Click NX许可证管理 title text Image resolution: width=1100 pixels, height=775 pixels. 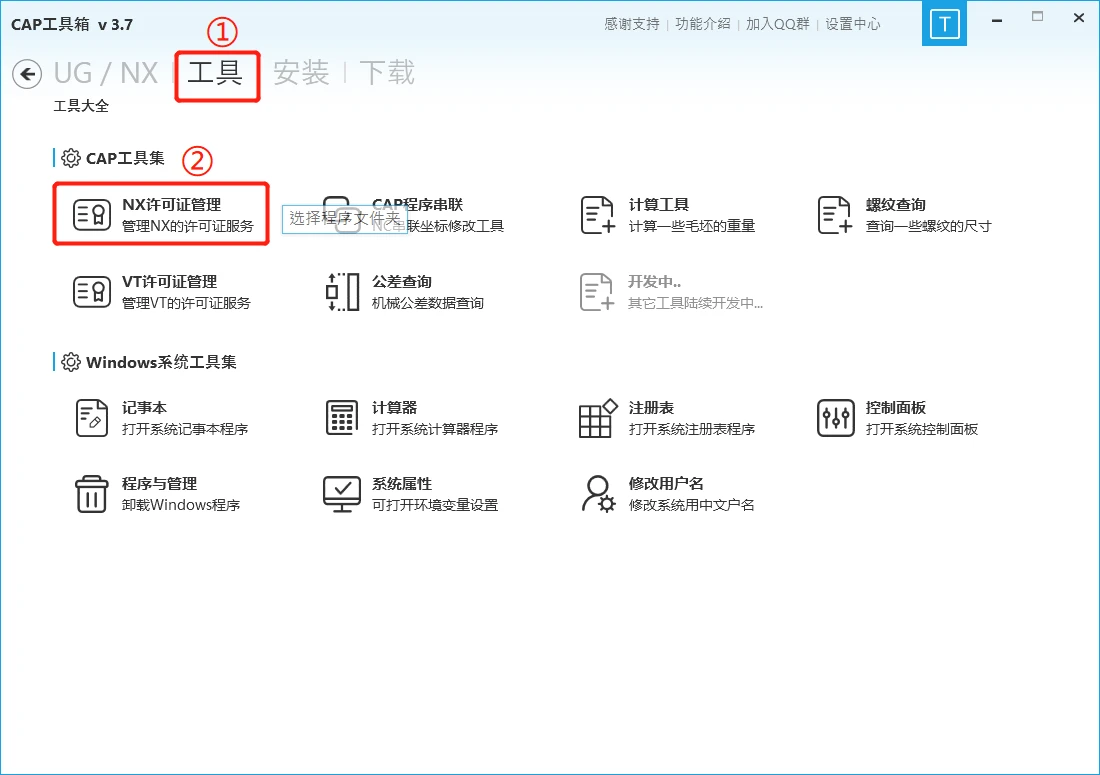[x=172, y=205]
